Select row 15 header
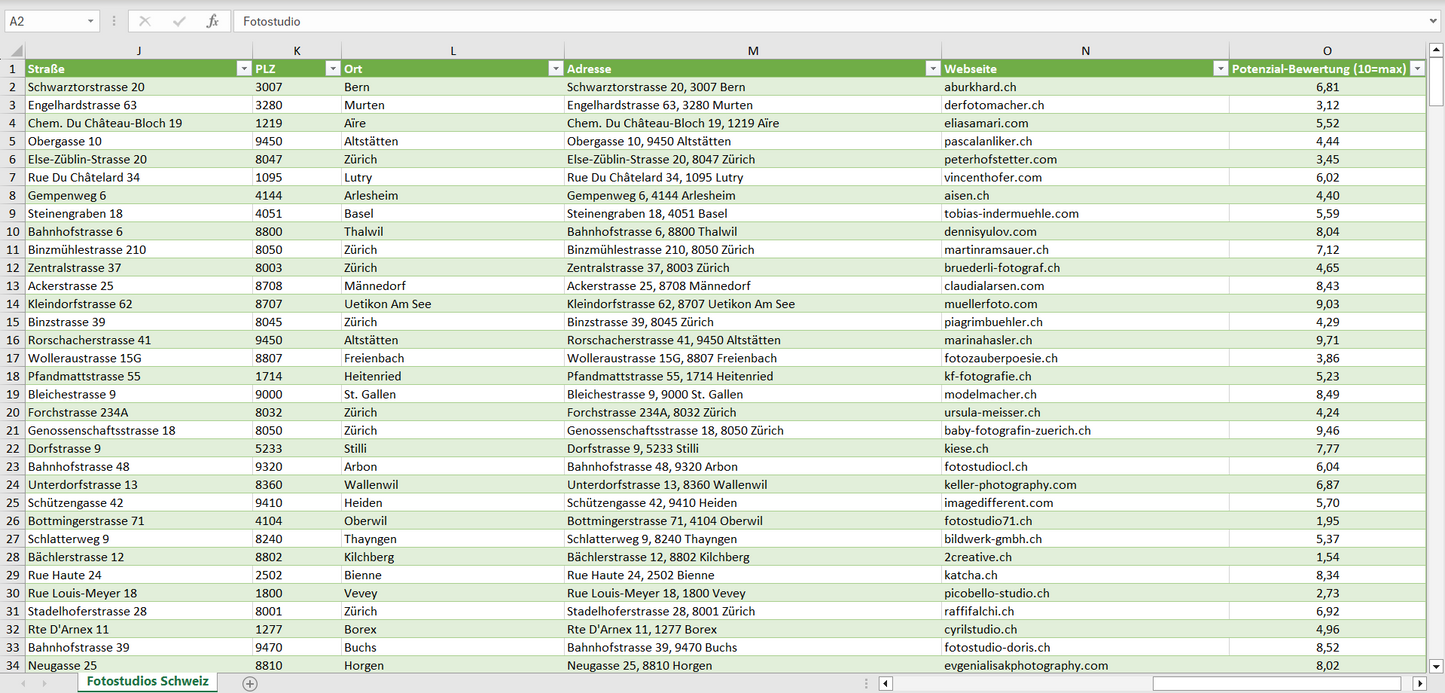Viewport: 1445px width, 693px height. pos(13,322)
